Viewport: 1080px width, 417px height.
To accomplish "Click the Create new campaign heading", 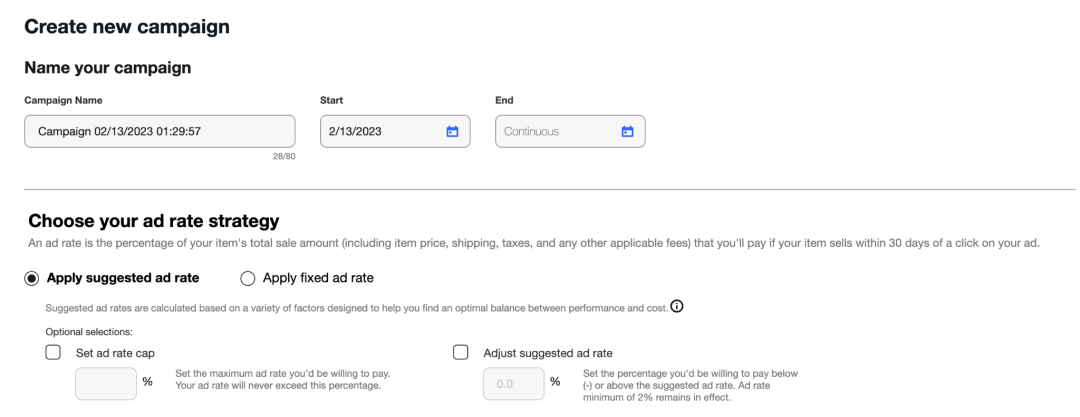I will (x=127, y=27).
